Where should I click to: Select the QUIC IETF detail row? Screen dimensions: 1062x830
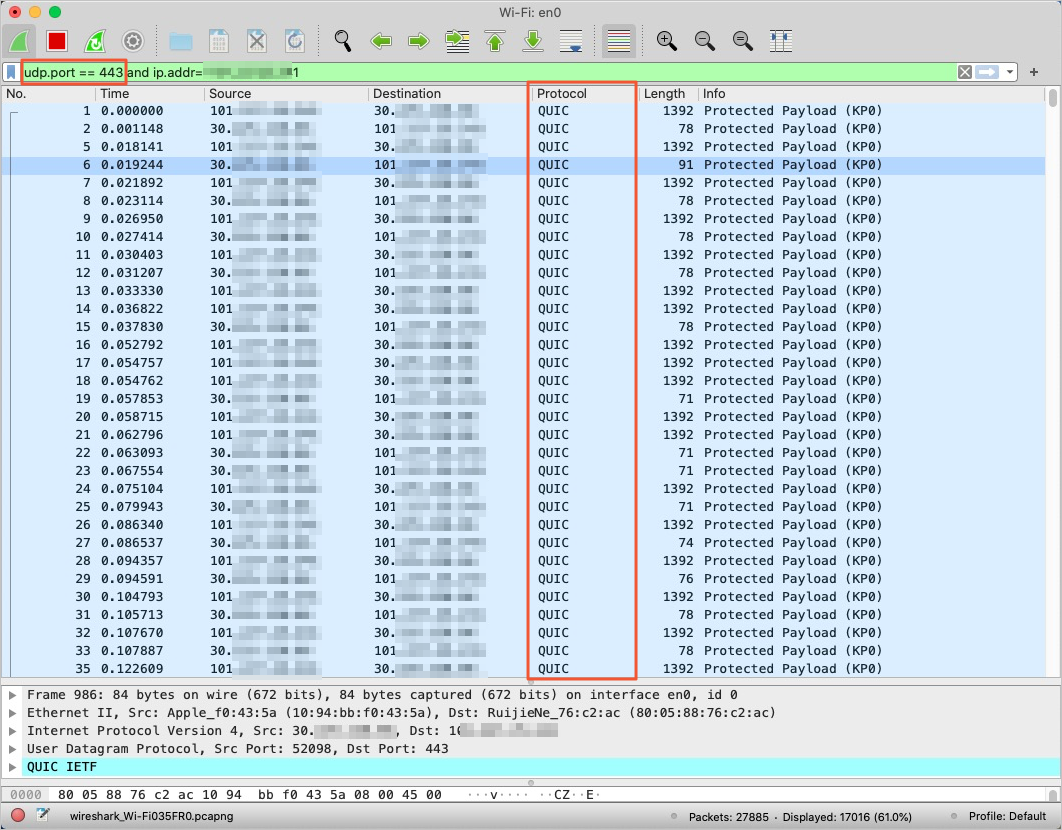coord(530,766)
